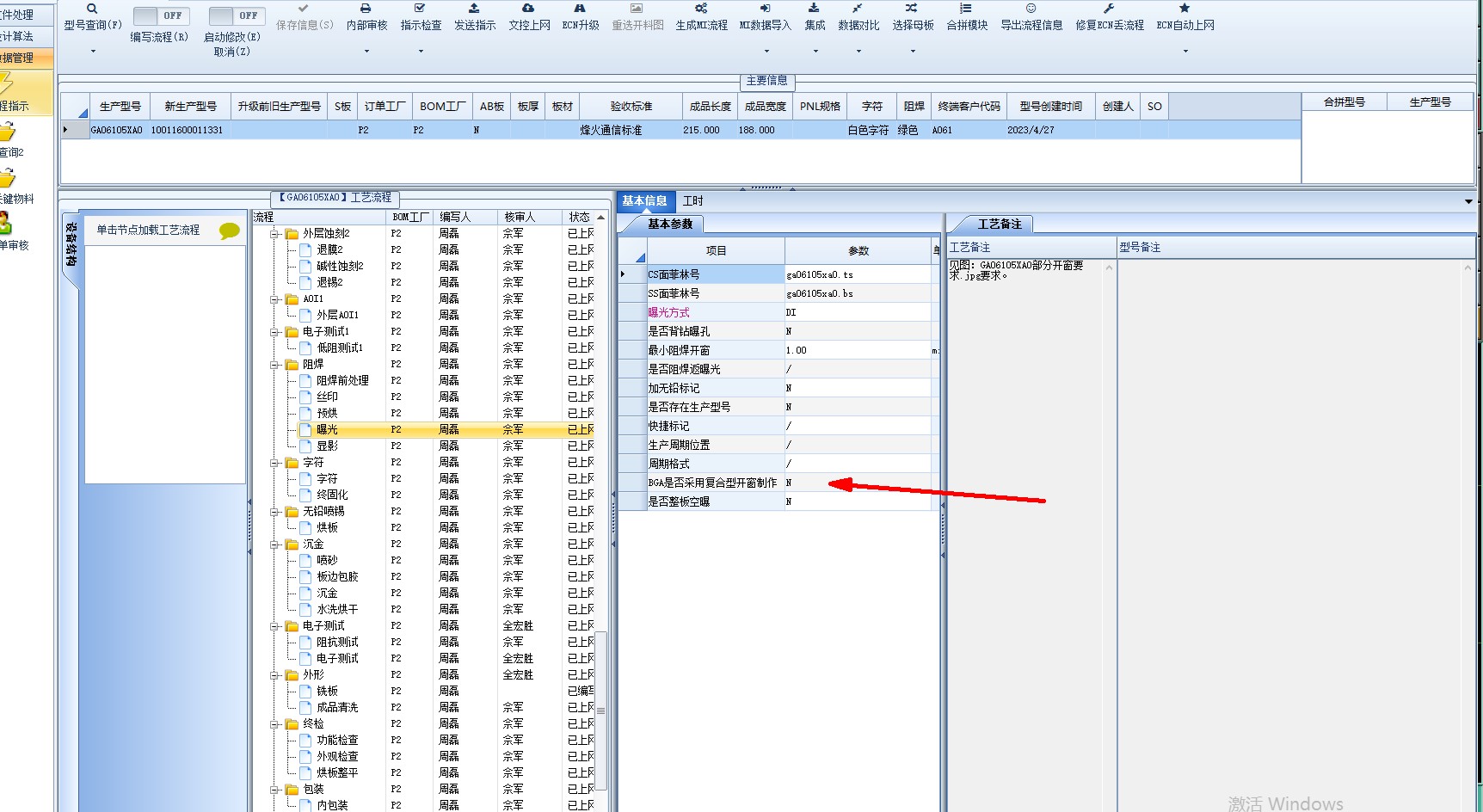
Task: Click the 生成MI流程 gears icon
Action: tap(700, 9)
